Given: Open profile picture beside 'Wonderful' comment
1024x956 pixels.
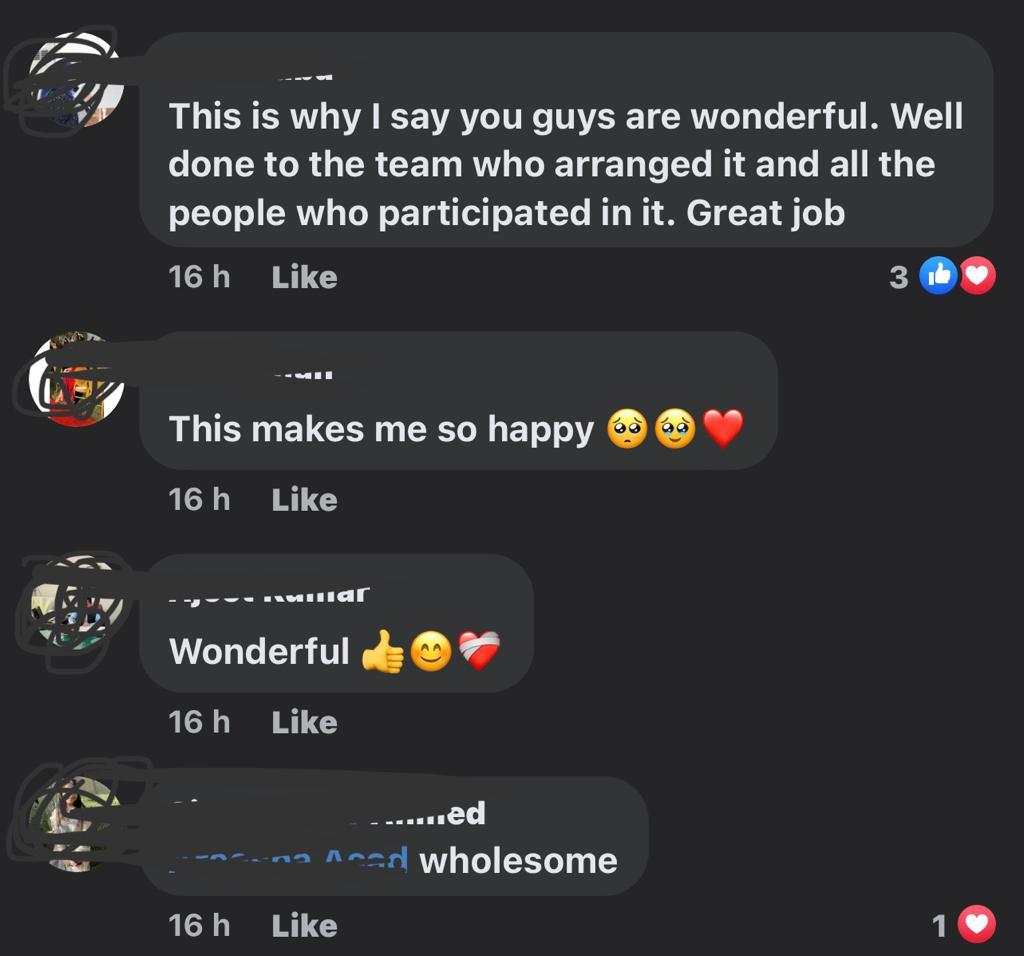Looking at the screenshot, I should [76, 602].
